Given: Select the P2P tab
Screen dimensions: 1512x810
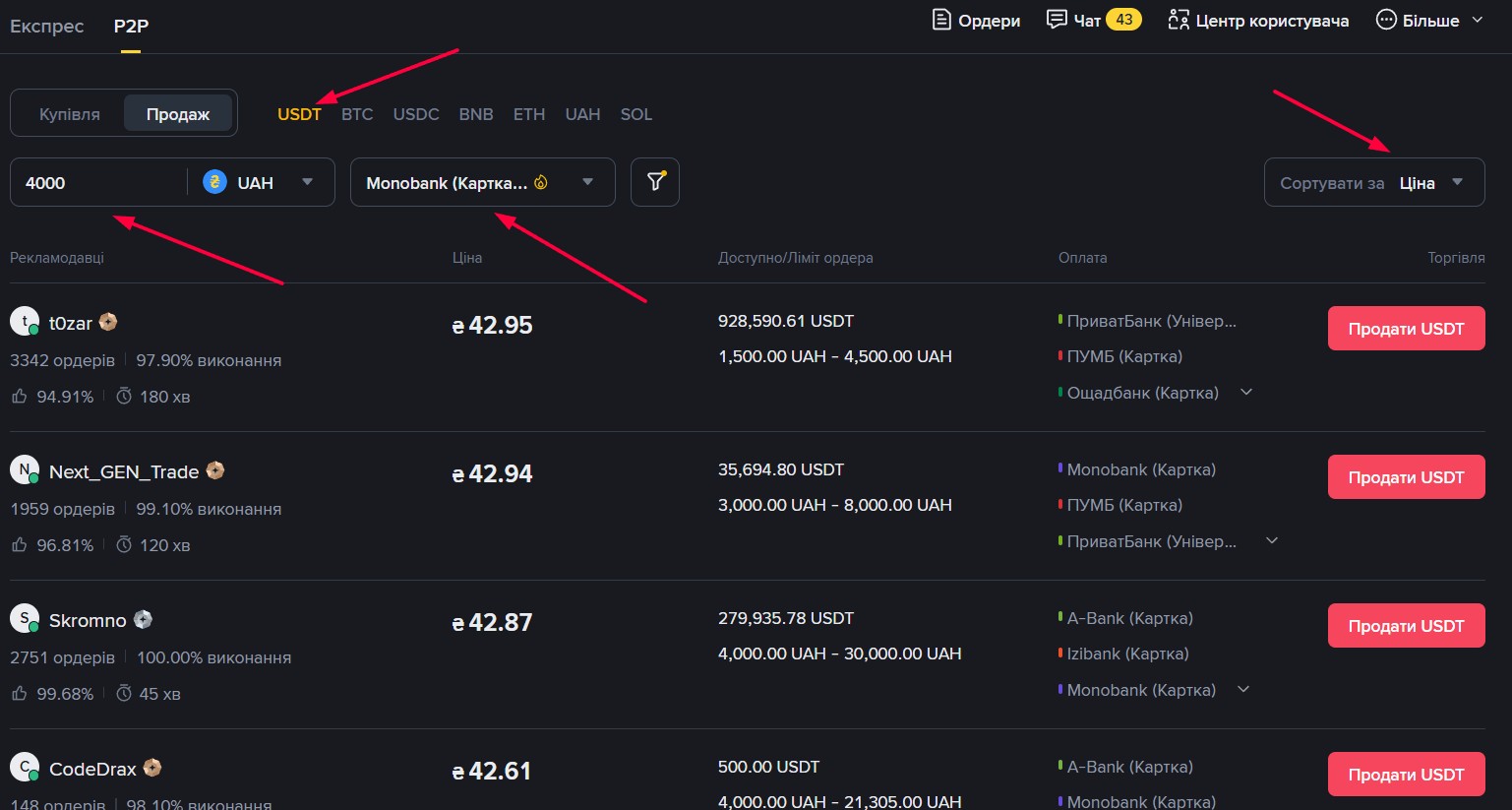Looking at the screenshot, I should [x=131, y=26].
